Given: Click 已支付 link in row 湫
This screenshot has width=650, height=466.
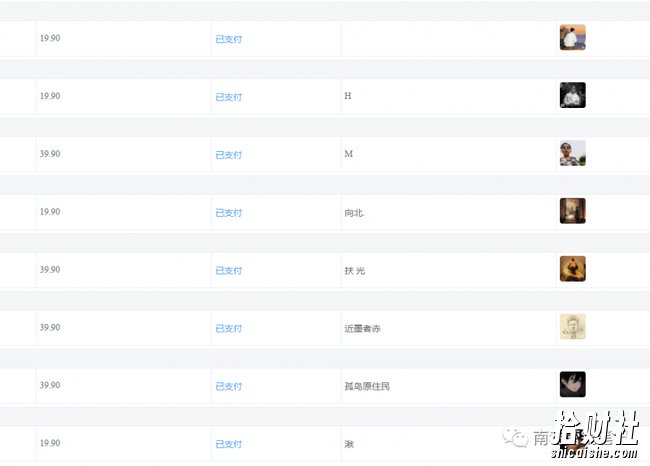Looking at the screenshot, I should (x=228, y=444).
